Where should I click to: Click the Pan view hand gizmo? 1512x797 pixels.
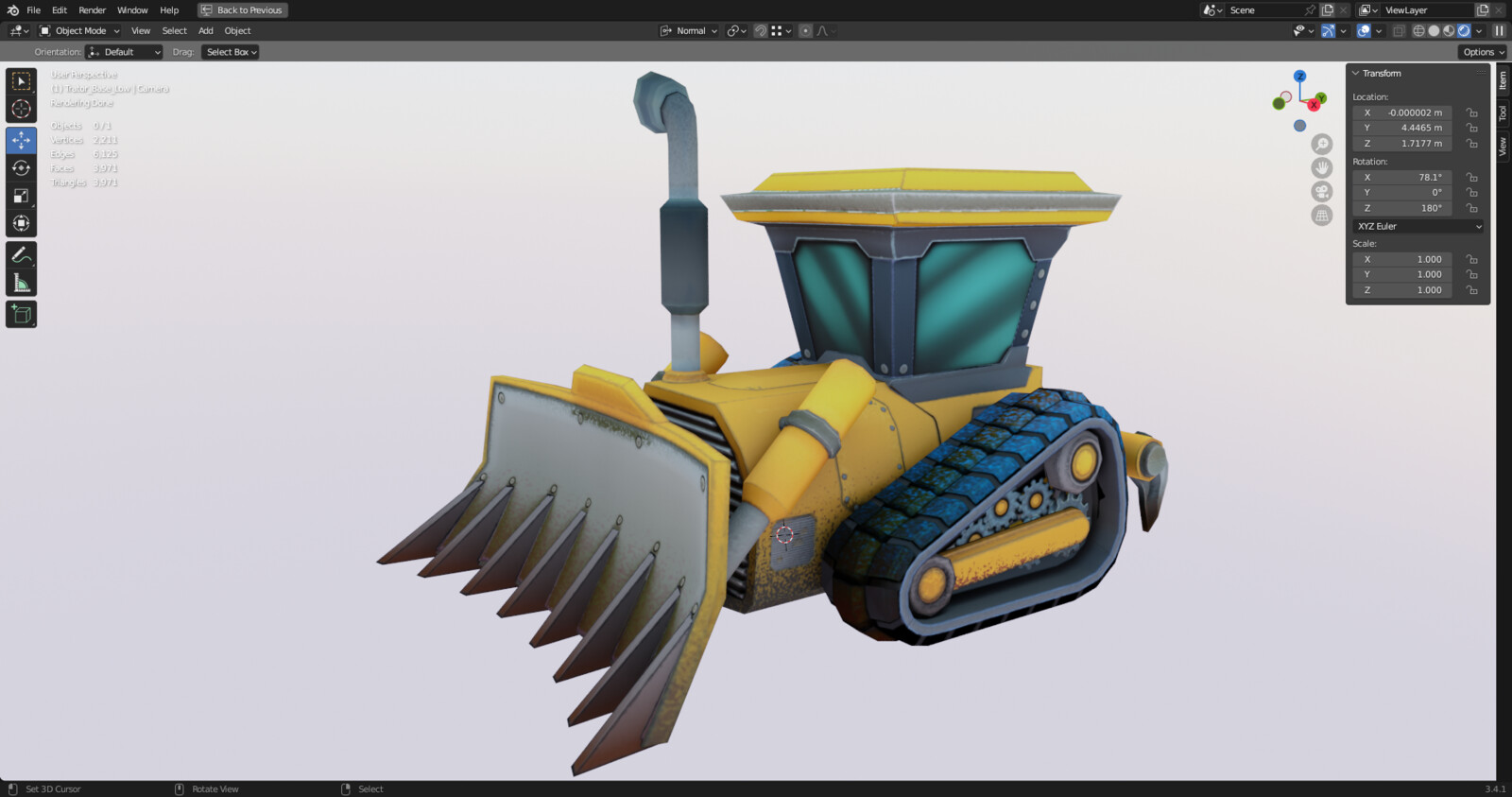point(1322,167)
